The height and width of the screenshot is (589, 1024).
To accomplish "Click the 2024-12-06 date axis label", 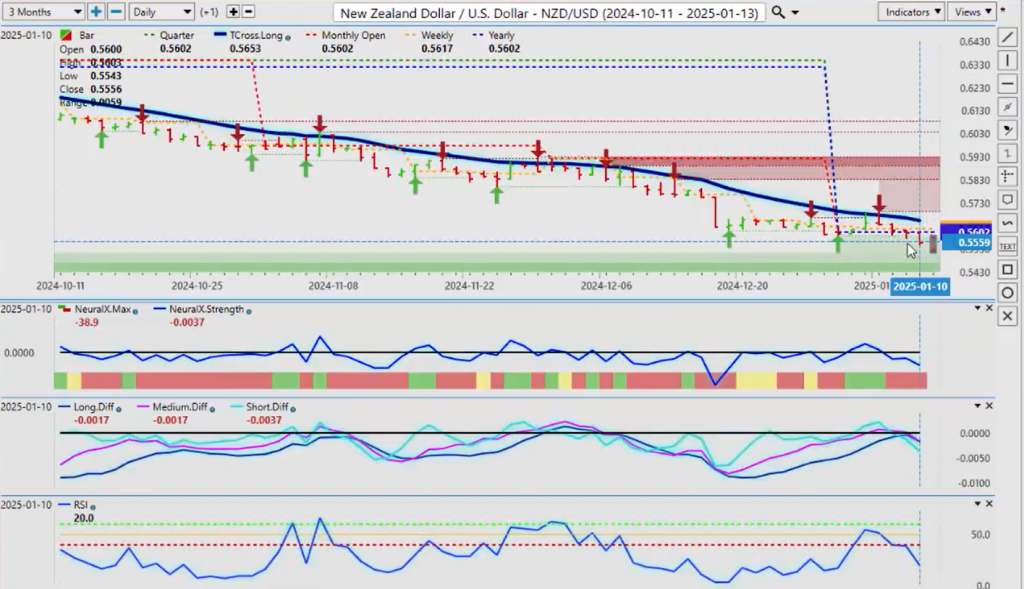I will [x=606, y=285].
